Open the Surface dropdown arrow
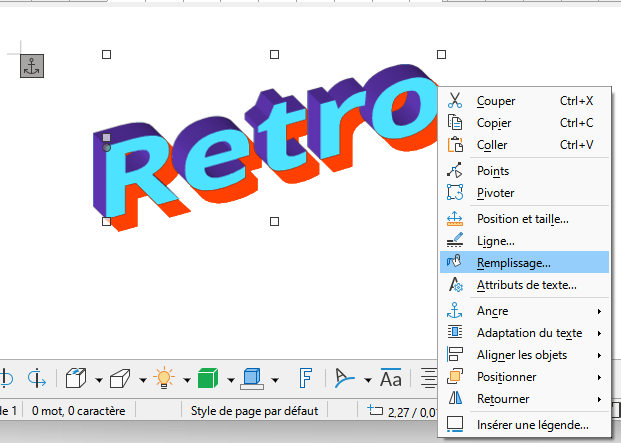The height and width of the screenshot is (443, 621). tap(231, 380)
